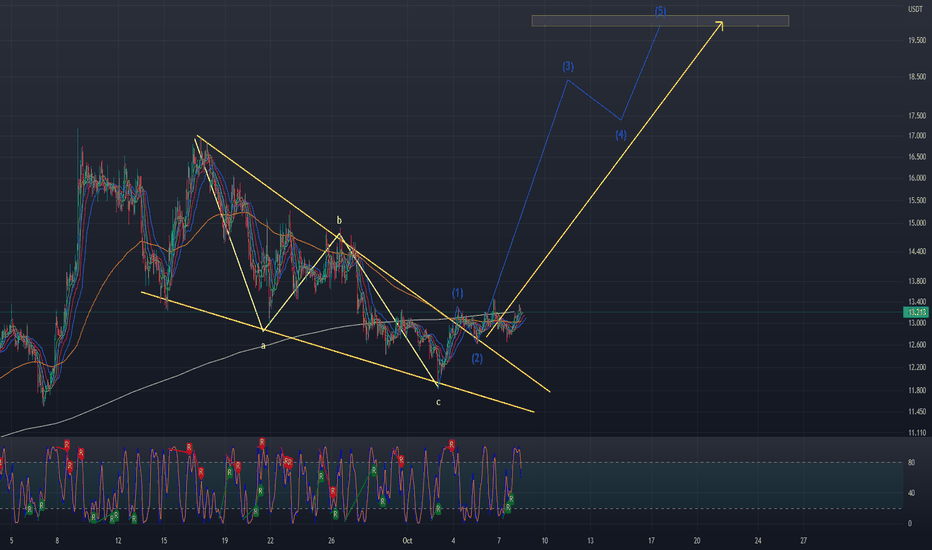Select the 26 date on the time axis
This screenshot has width=932, height=550.
[332, 541]
